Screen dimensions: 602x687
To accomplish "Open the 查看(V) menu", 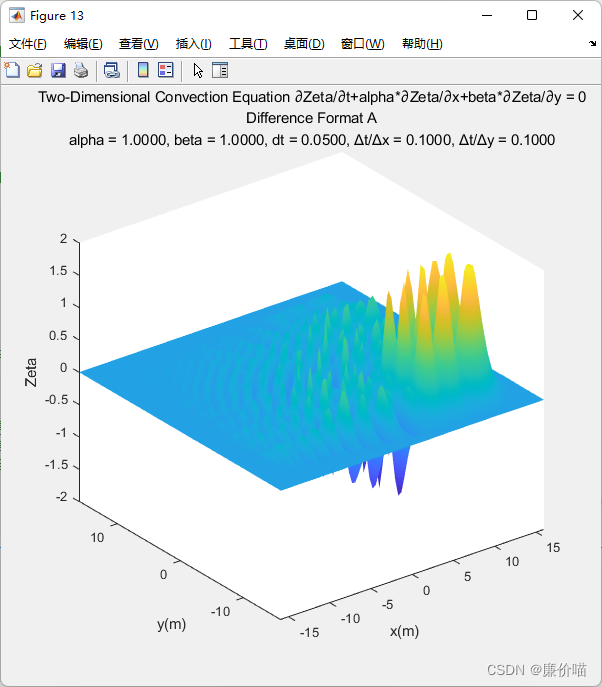I will coord(138,44).
